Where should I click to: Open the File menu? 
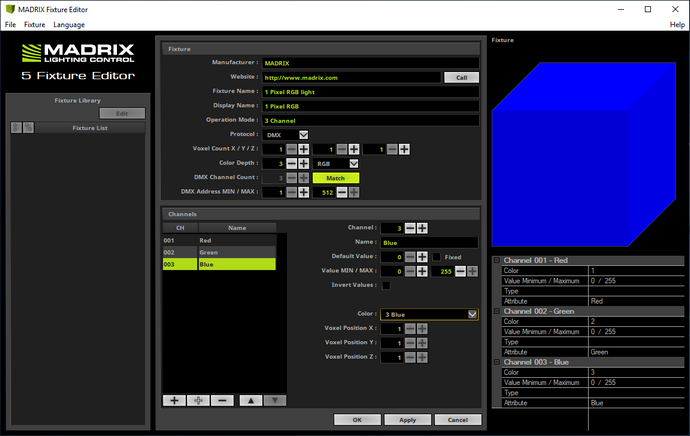point(10,25)
